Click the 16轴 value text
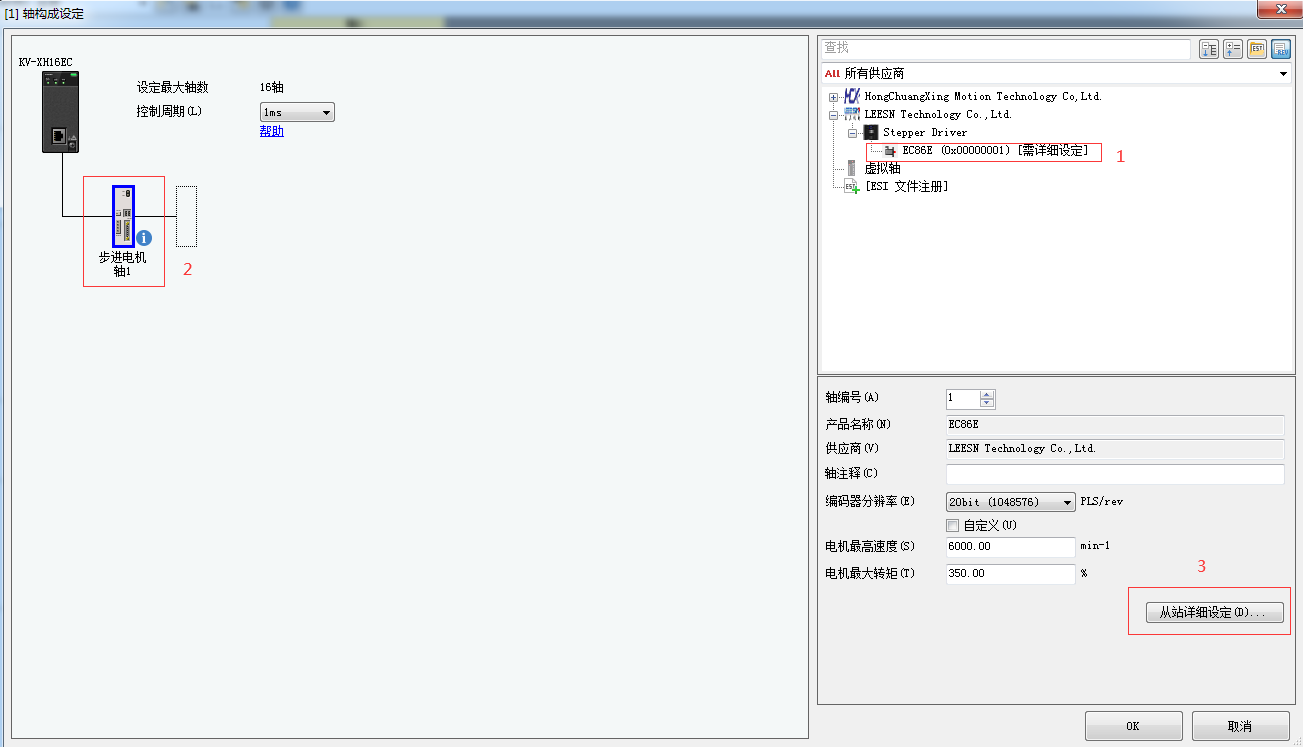This screenshot has width=1303, height=747. [272, 88]
